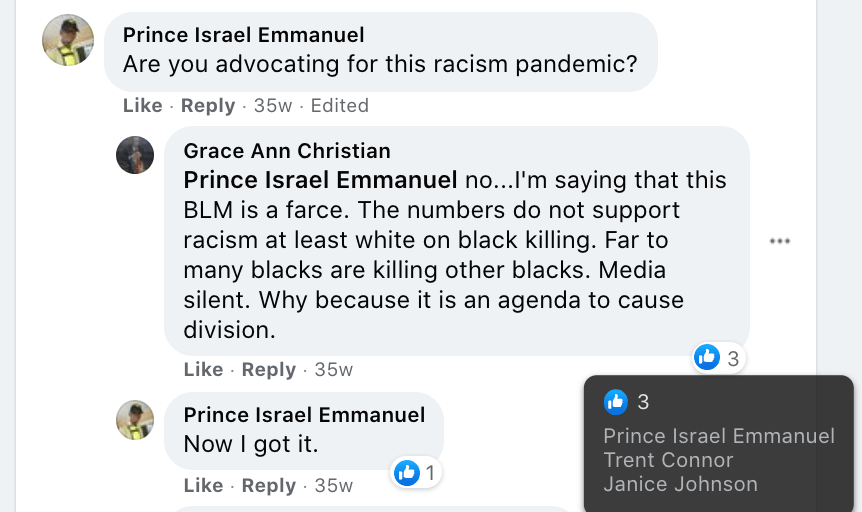Click the like reaction icon showing 1
Viewport: 862px width, 512px height.
pos(407,473)
